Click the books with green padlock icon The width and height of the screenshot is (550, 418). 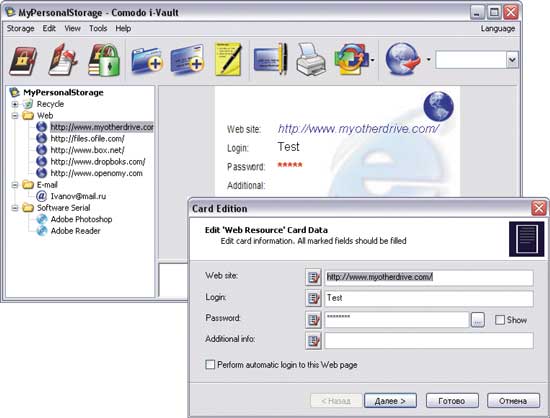104,60
